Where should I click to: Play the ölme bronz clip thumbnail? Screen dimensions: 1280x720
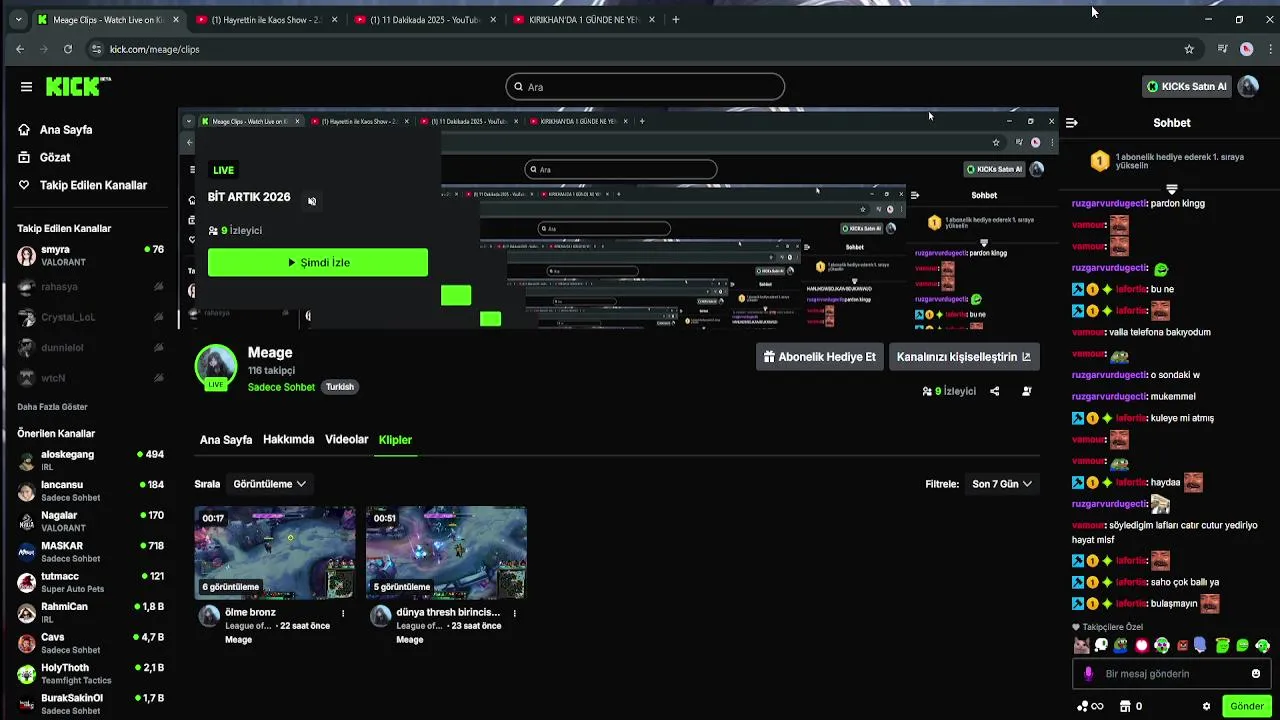(275, 553)
